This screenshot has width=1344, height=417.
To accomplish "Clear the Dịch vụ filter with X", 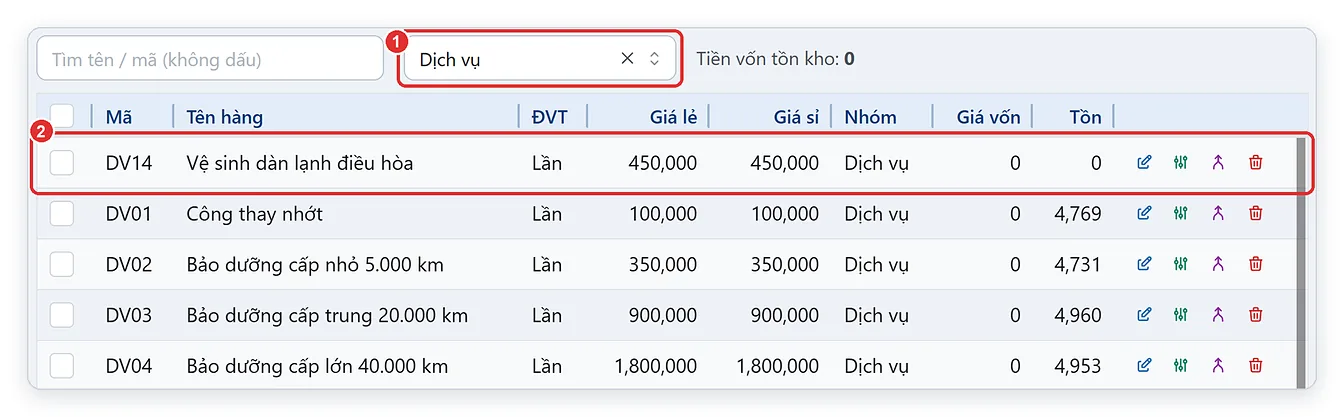I will click(x=627, y=59).
